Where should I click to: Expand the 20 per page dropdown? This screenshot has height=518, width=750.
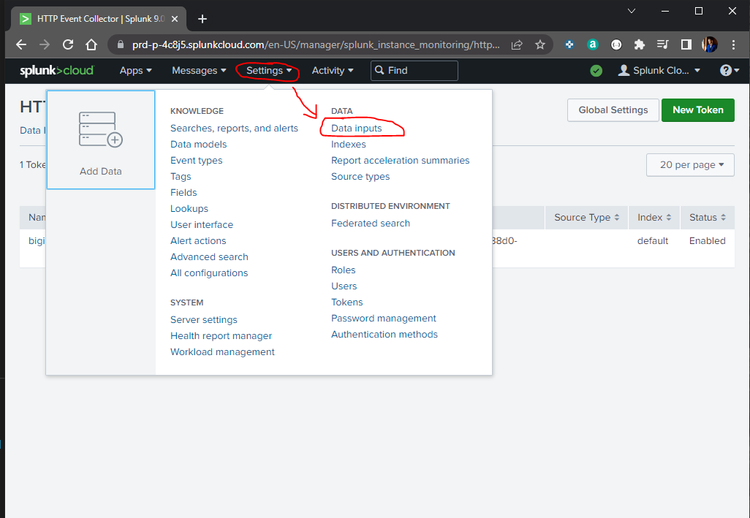point(690,165)
